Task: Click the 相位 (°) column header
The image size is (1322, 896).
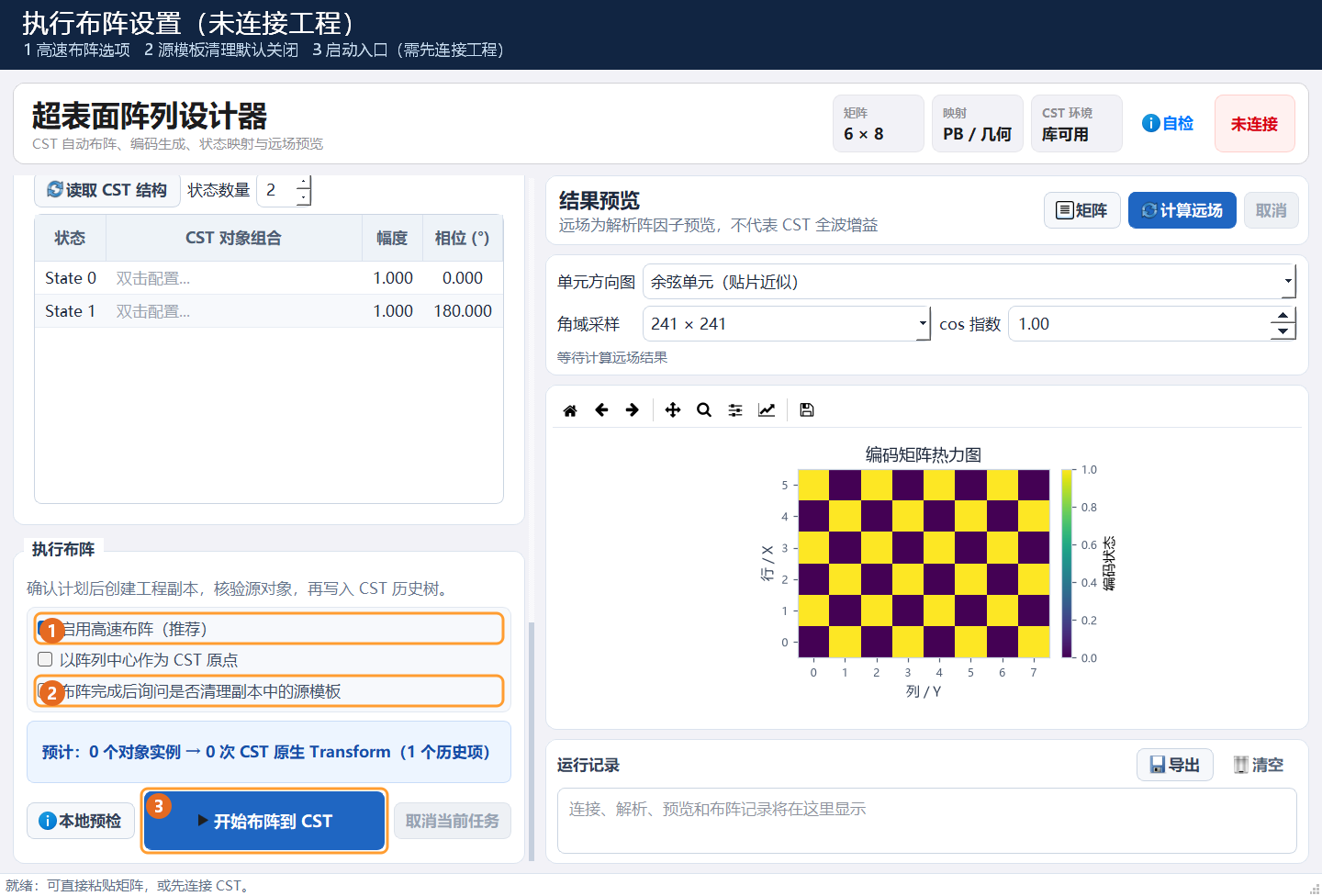Action: [463, 238]
